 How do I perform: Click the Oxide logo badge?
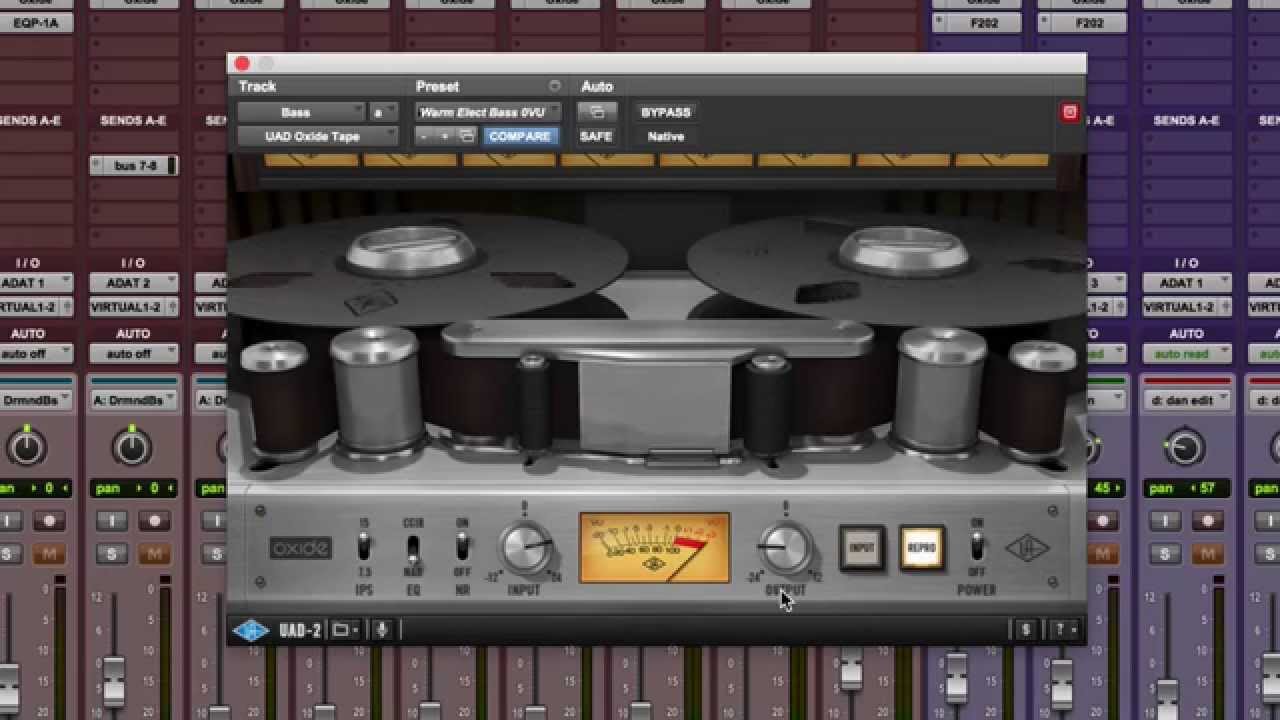300,548
